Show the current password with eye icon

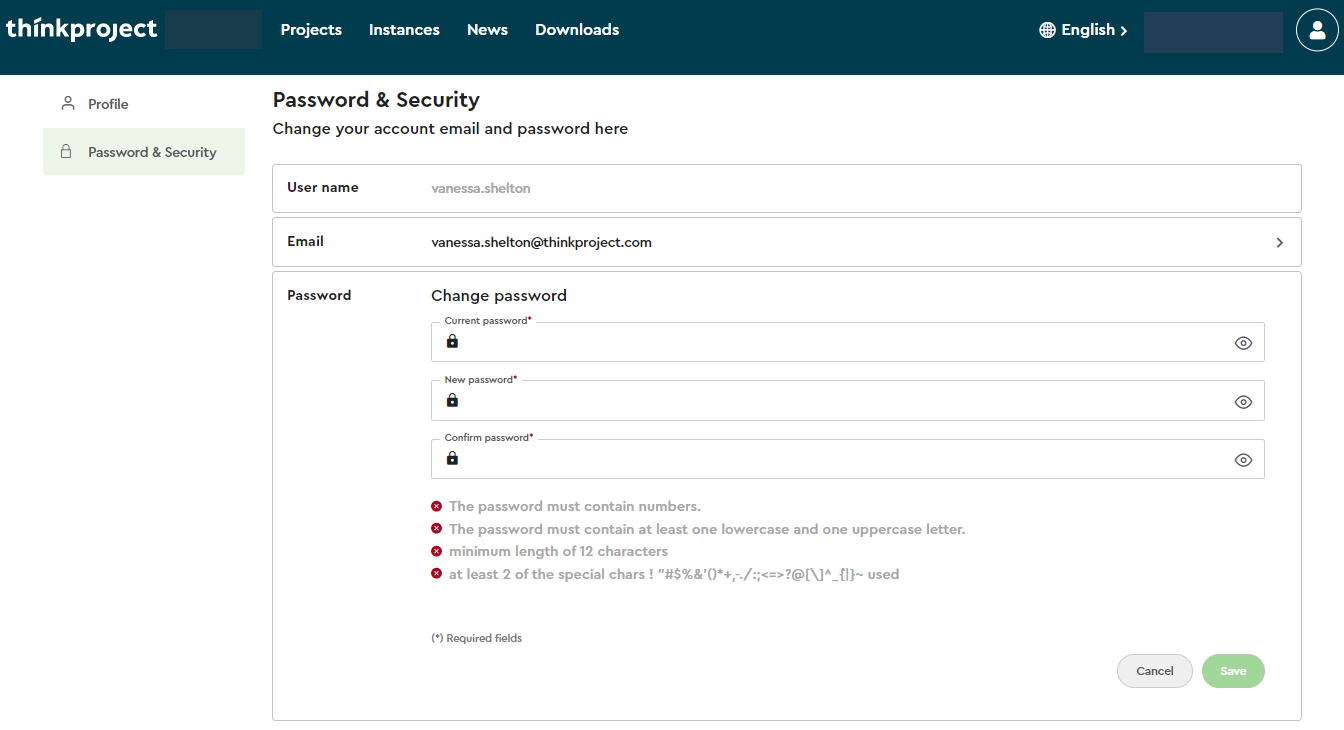pyautogui.click(x=1243, y=343)
